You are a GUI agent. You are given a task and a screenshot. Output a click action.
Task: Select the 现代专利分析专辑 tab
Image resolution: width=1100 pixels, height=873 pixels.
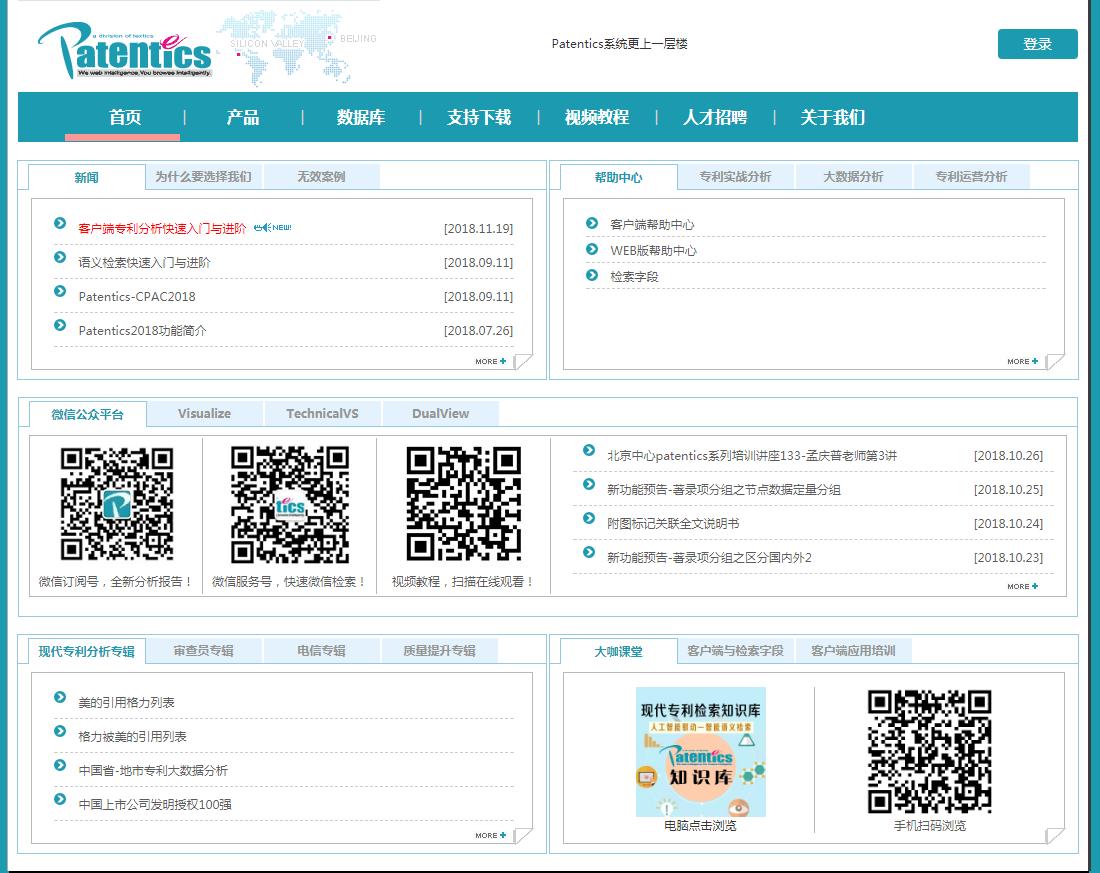tap(86, 651)
